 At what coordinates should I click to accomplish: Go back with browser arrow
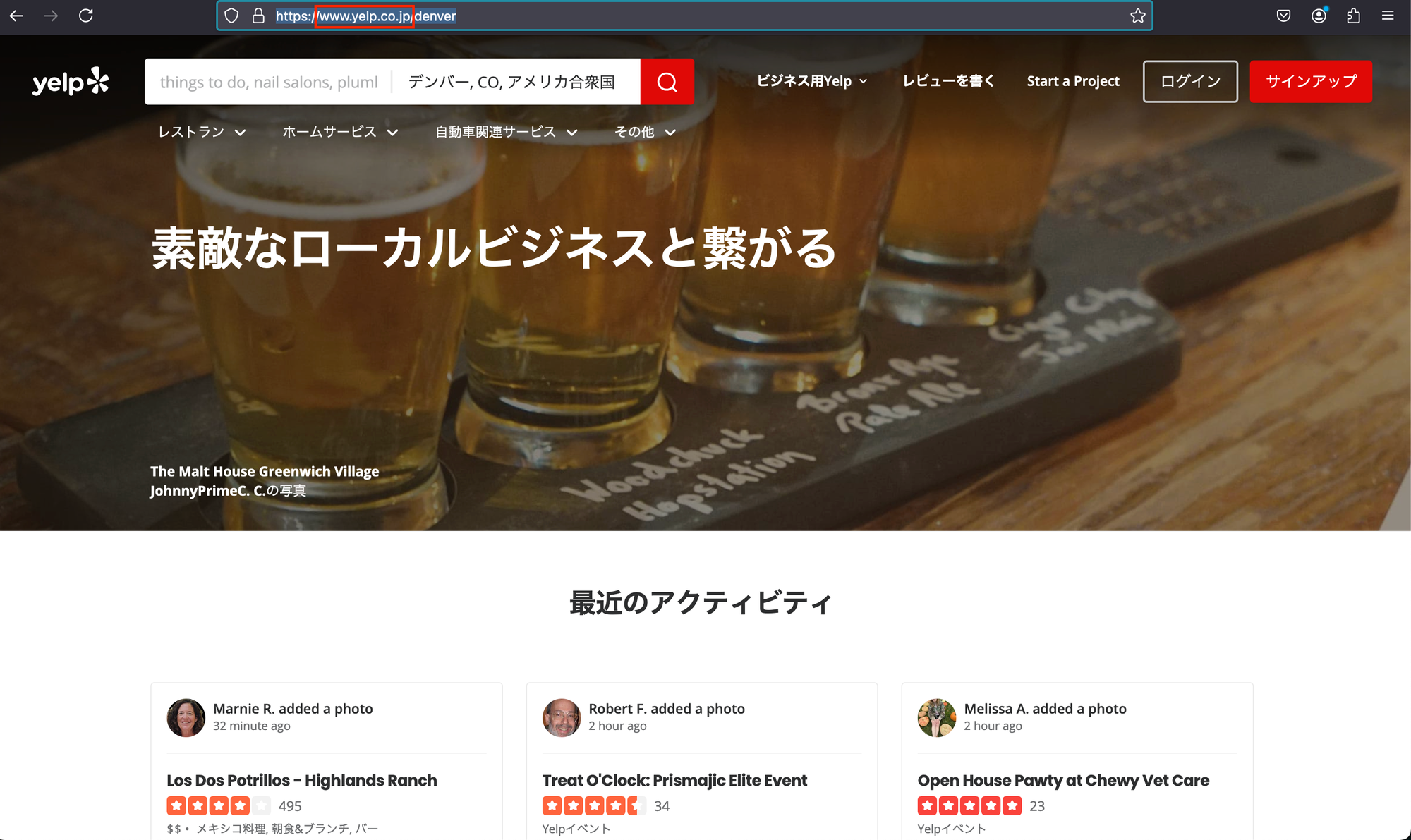[x=17, y=16]
